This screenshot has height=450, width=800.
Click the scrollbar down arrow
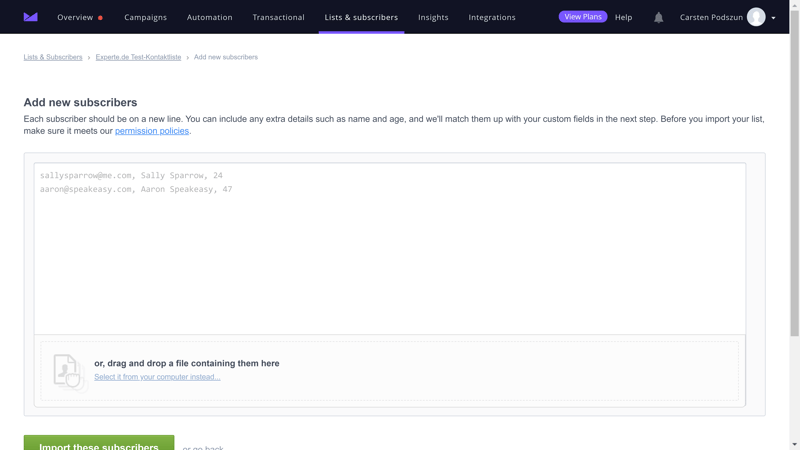[794, 445]
